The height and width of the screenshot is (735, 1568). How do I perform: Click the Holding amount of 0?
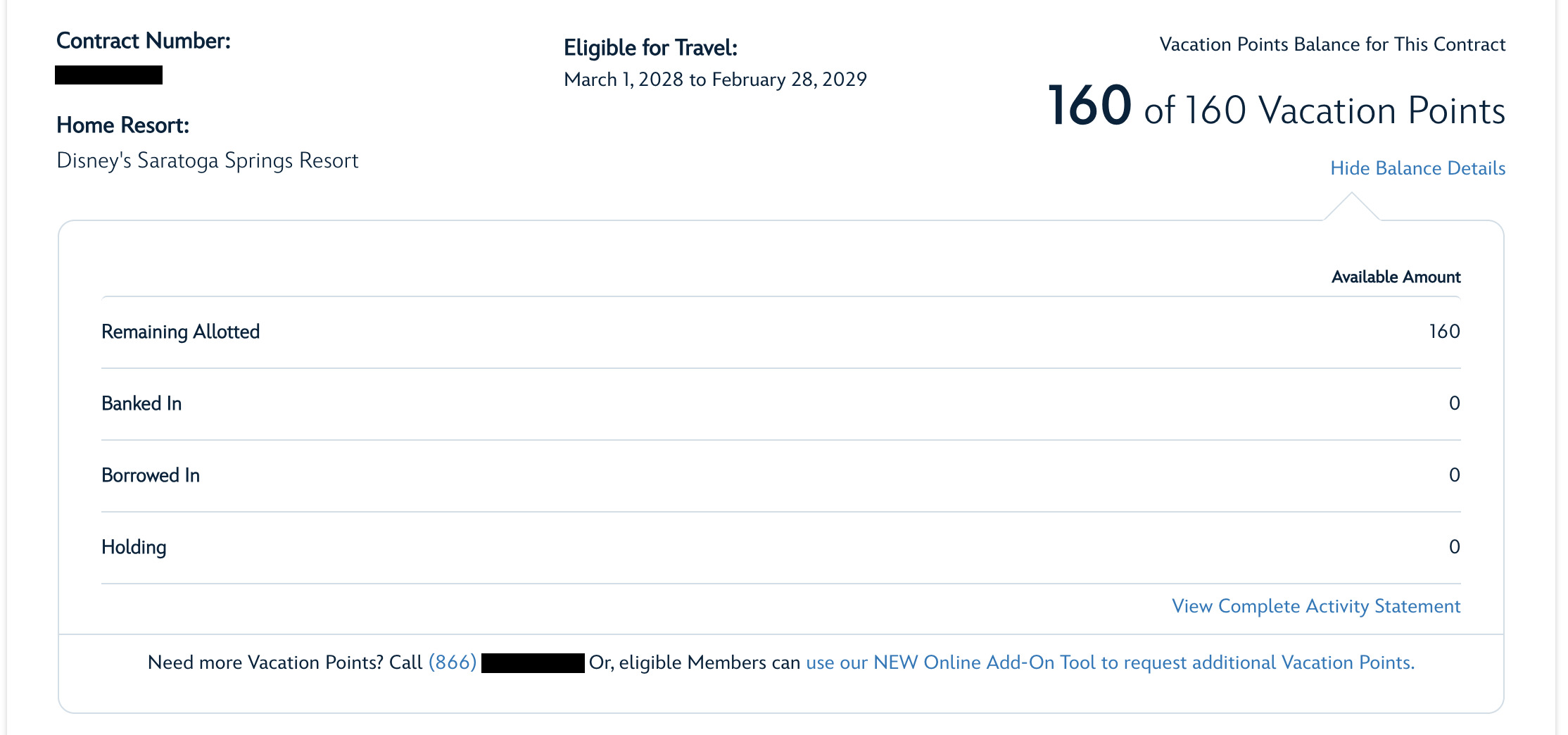coord(1455,547)
